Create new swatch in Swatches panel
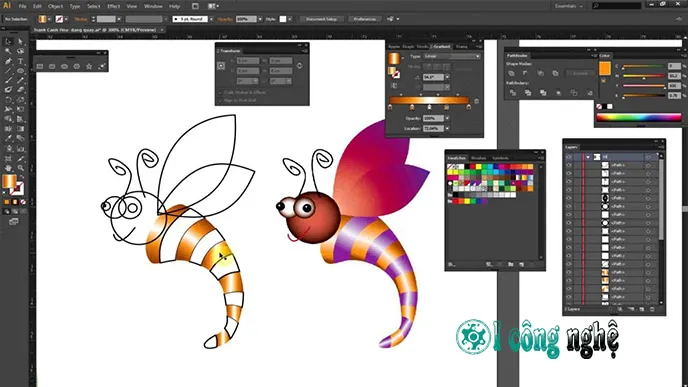Viewport: 688px width, 387px height. (521, 265)
